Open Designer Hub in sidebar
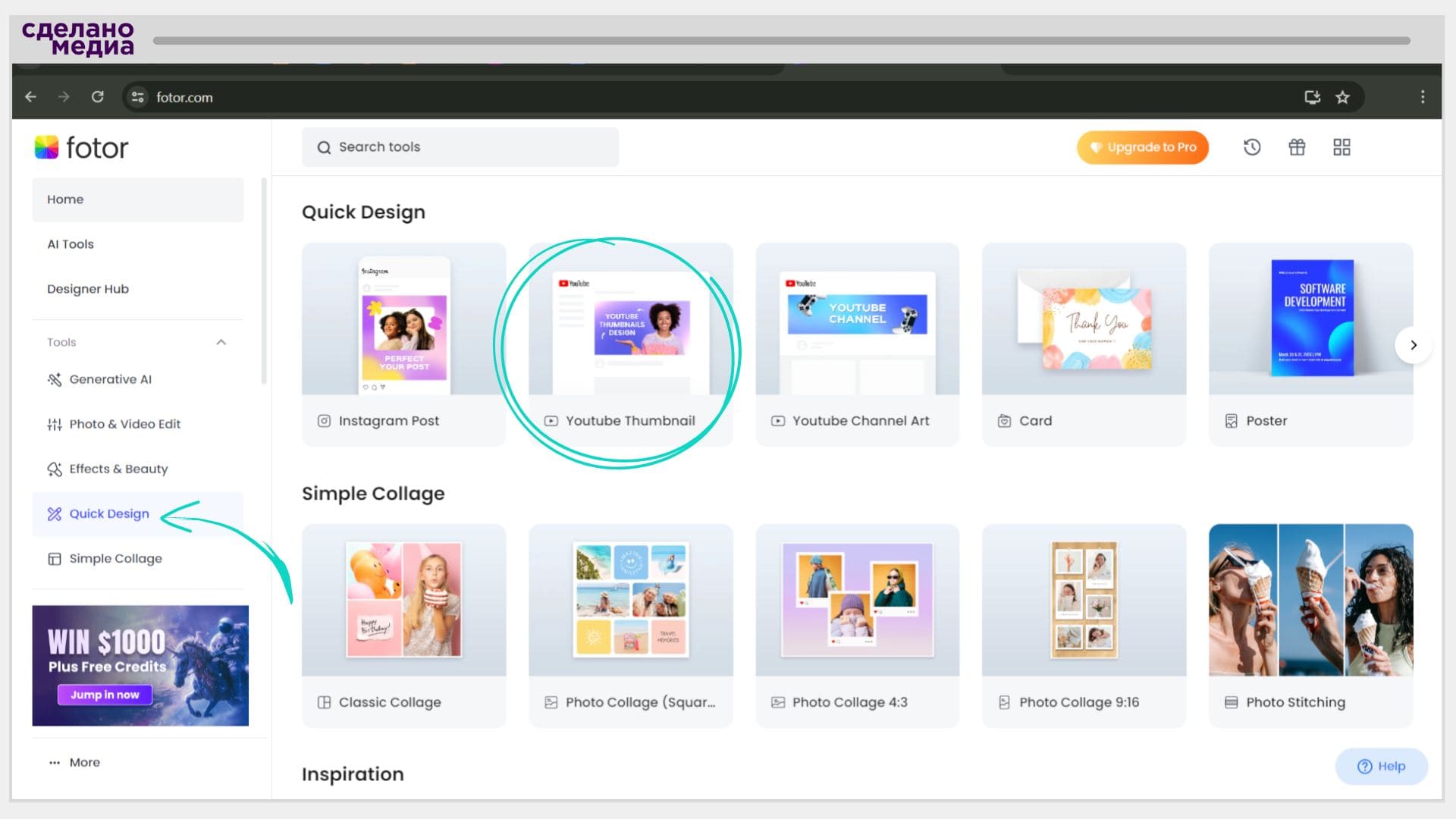The width and height of the screenshot is (1456, 819). (x=138, y=289)
